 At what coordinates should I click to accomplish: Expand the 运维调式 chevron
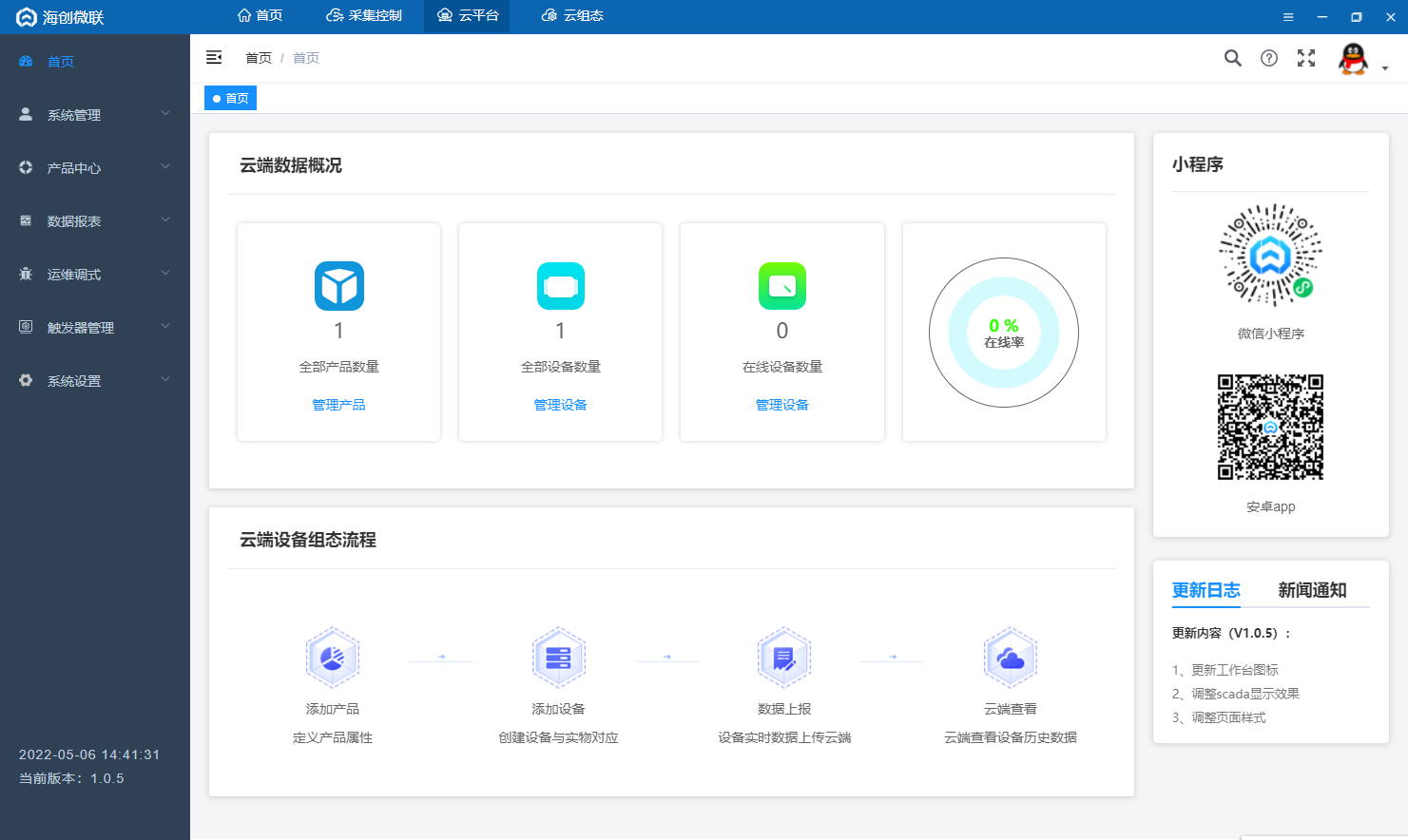[x=165, y=273]
